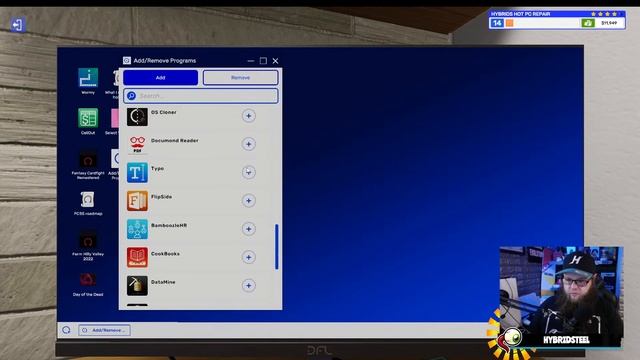This screenshot has width=640, height=360.
Task: Open the start menu on the in-game taskbar
Action: tap(67, 330)
